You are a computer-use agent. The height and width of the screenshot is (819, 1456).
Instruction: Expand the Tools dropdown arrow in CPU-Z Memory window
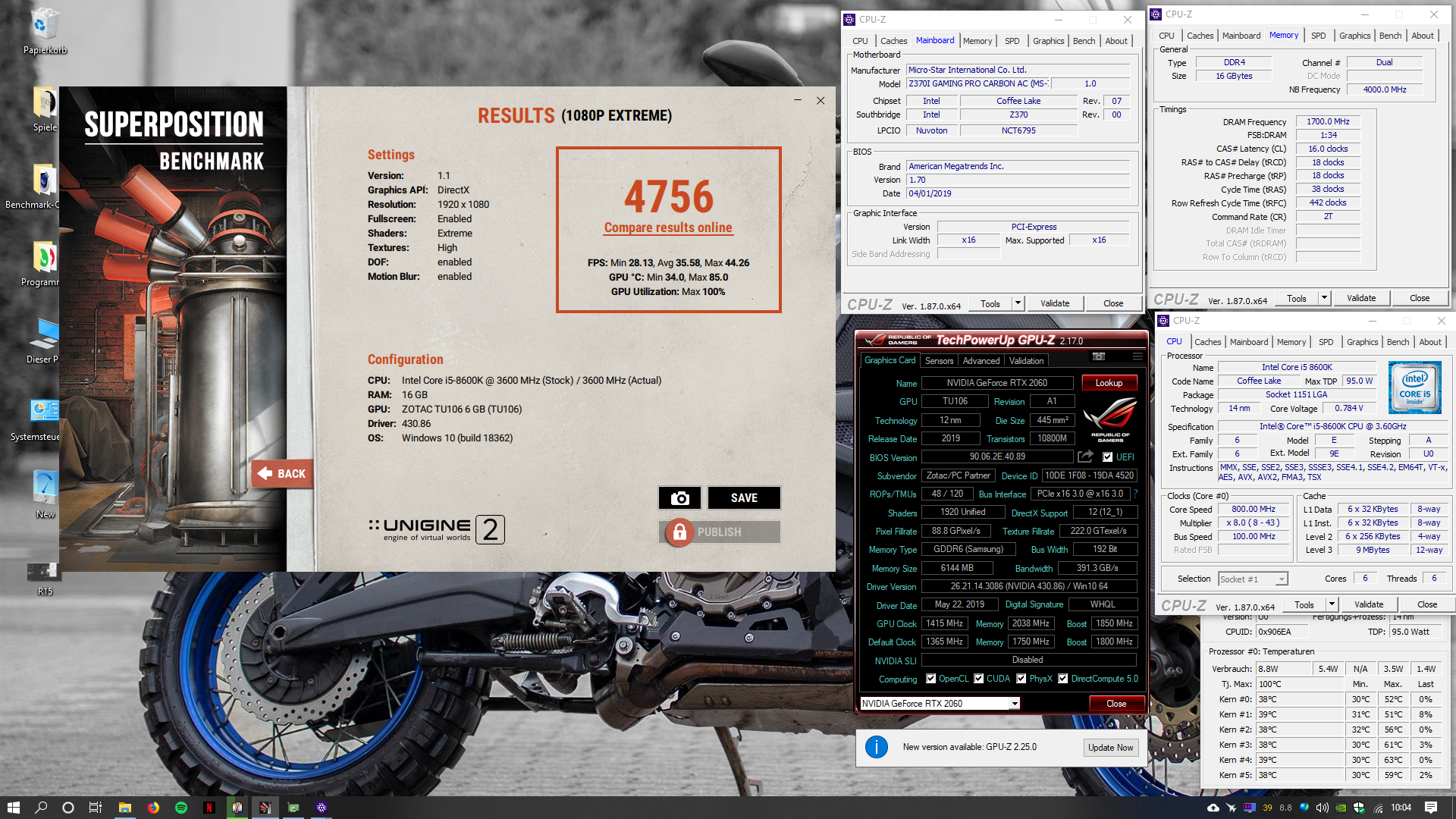1324,298
